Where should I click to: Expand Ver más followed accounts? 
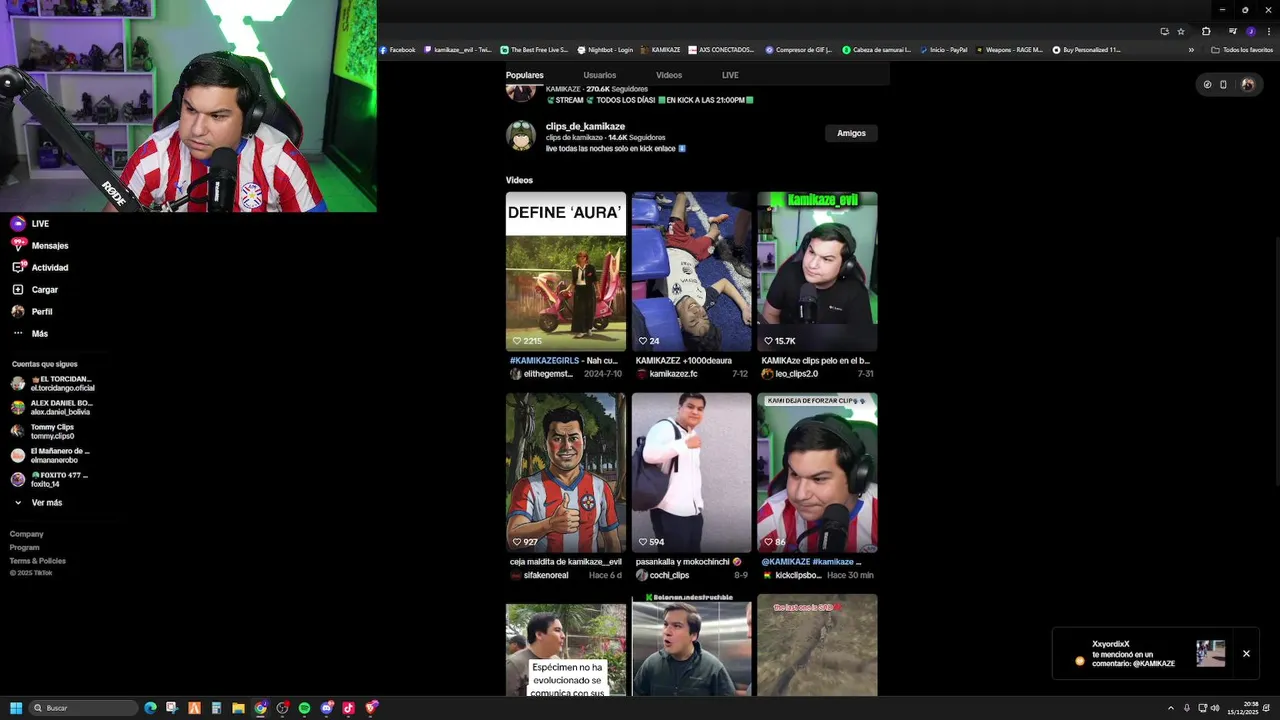pyautogui.click(x=37, y=503)
